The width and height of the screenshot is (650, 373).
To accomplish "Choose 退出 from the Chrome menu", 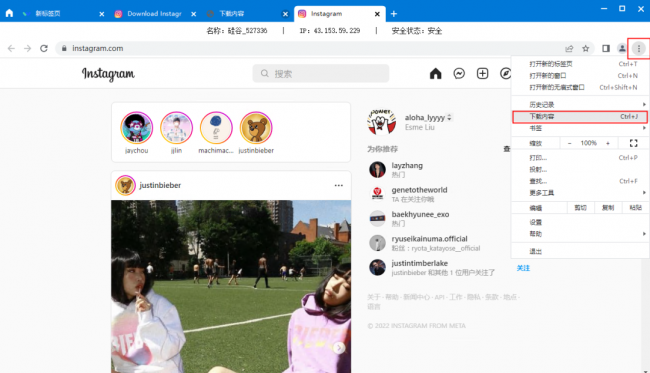I will [x=580, y=251].
